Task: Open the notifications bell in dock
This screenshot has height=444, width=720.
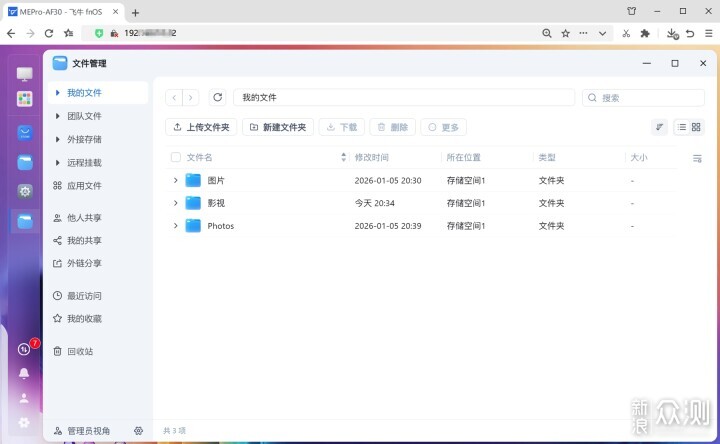Action: tap(24, 373)
